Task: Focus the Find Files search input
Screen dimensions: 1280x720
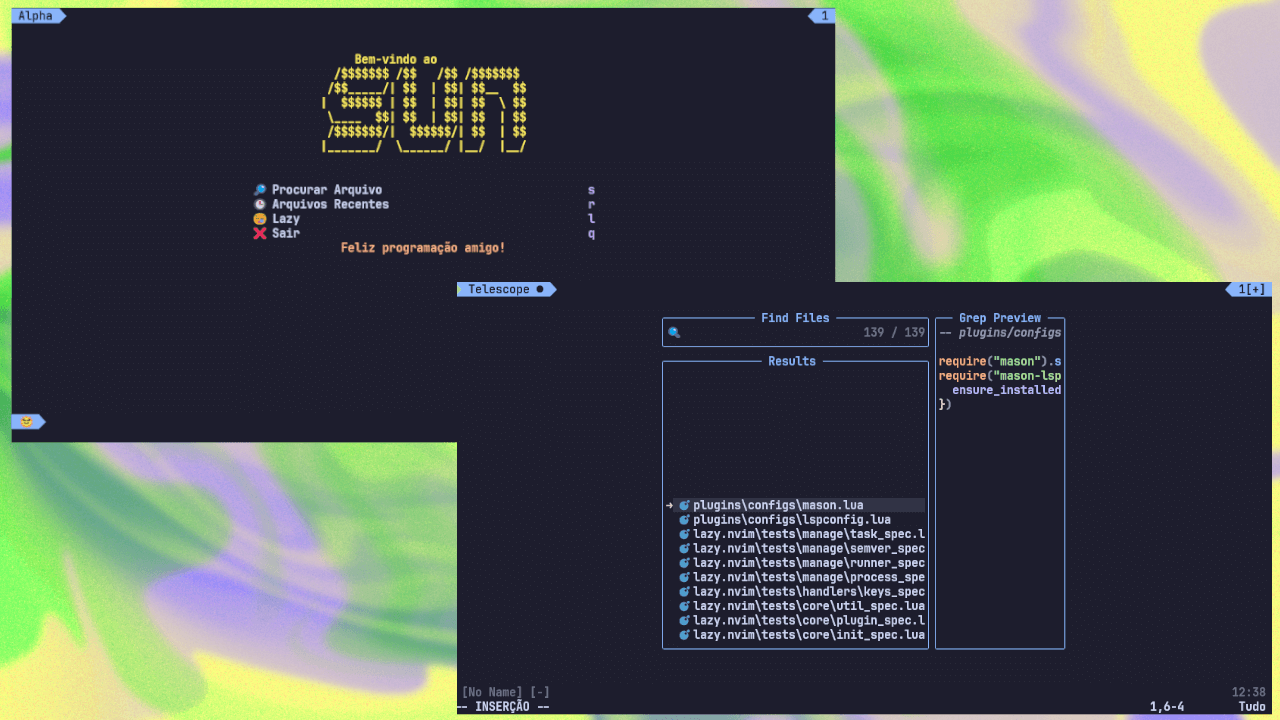Action: click(795, 333)
